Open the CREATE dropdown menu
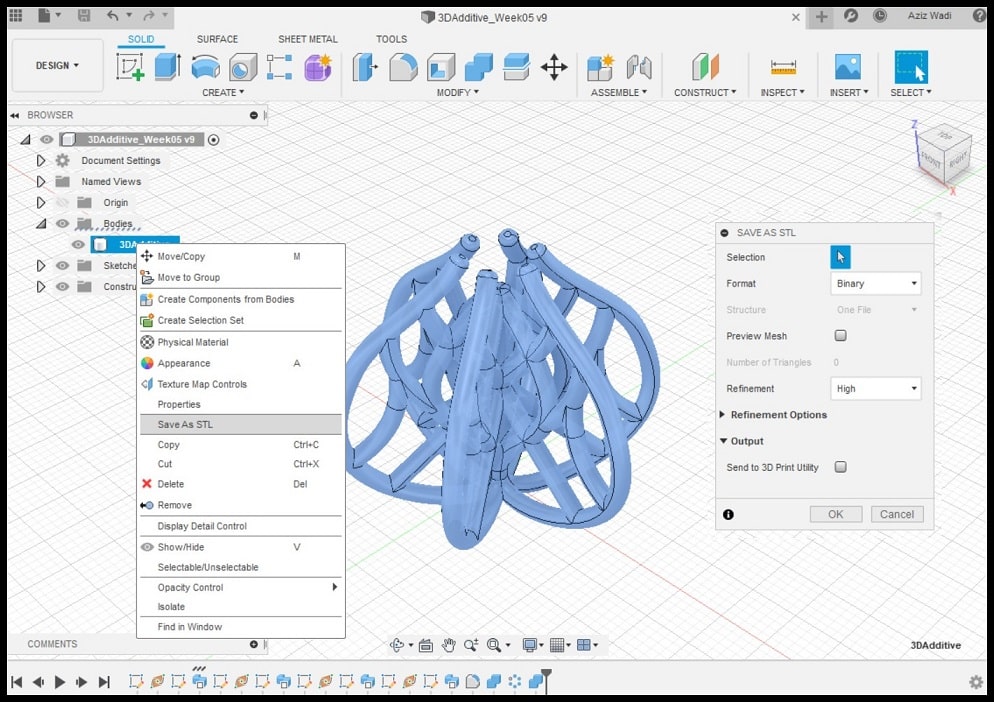The image size is (994, 702). coord(223,93)
